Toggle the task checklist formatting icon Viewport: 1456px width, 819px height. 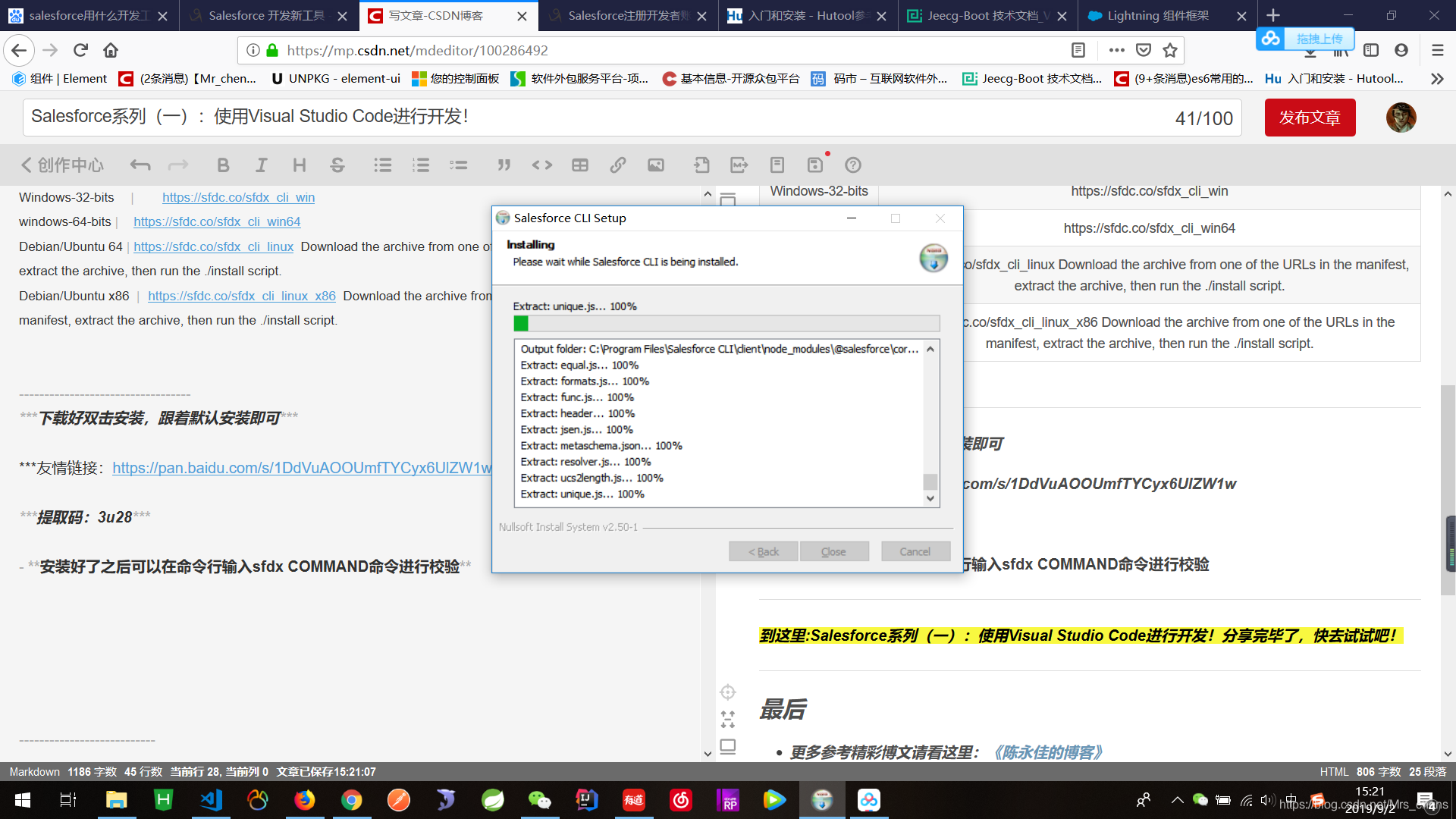459,165
